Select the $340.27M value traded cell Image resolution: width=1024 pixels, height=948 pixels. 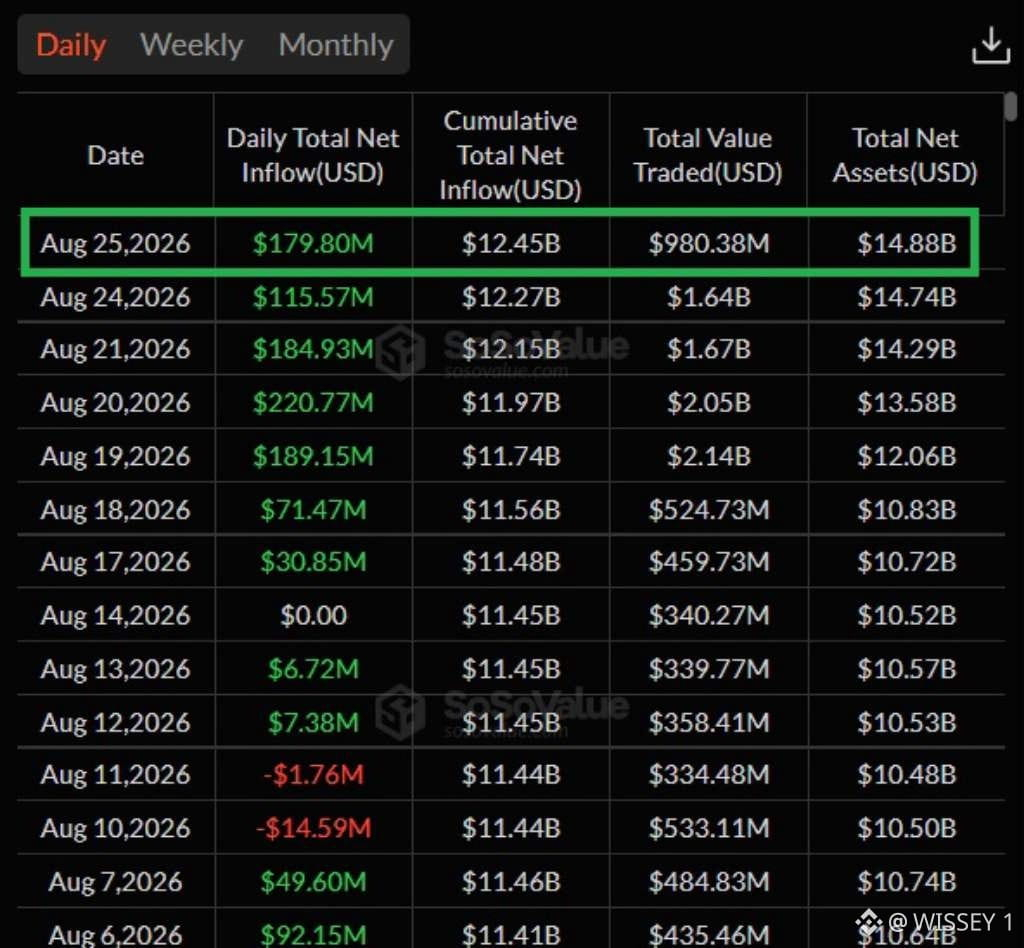709,616
